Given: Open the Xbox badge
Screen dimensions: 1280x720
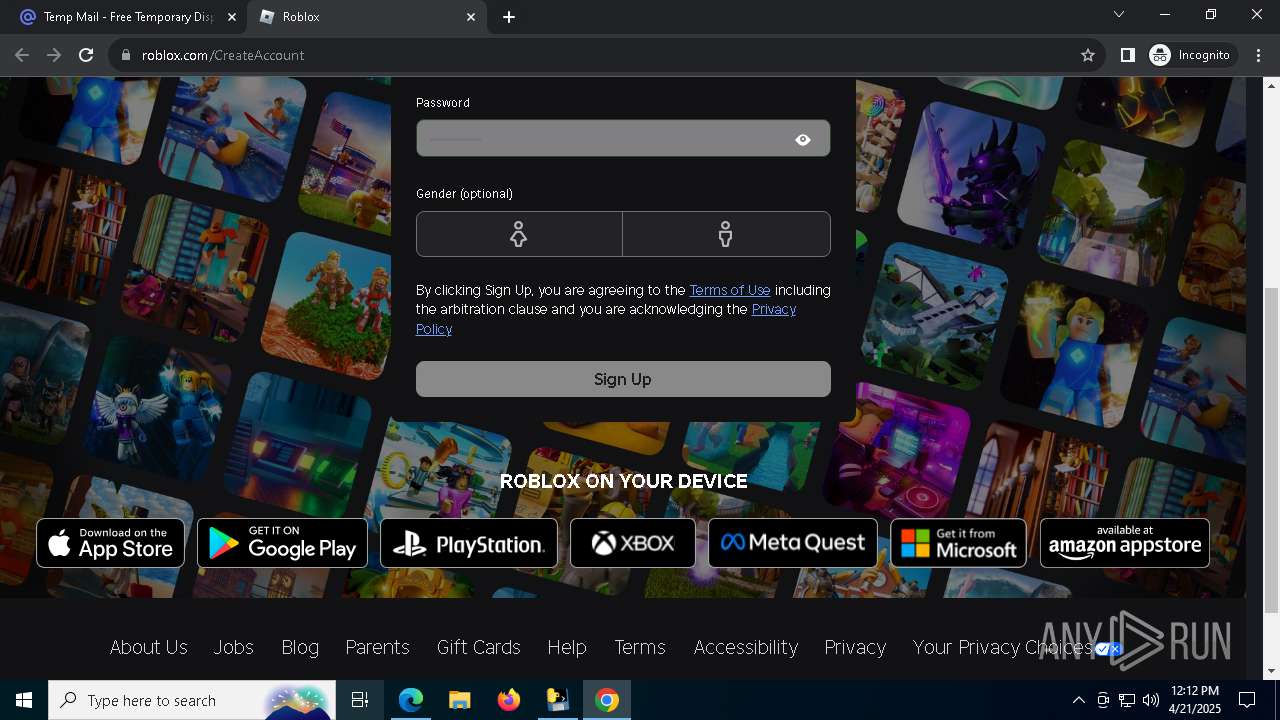Looking at the screenshot, I should click(x=633, y=543).
